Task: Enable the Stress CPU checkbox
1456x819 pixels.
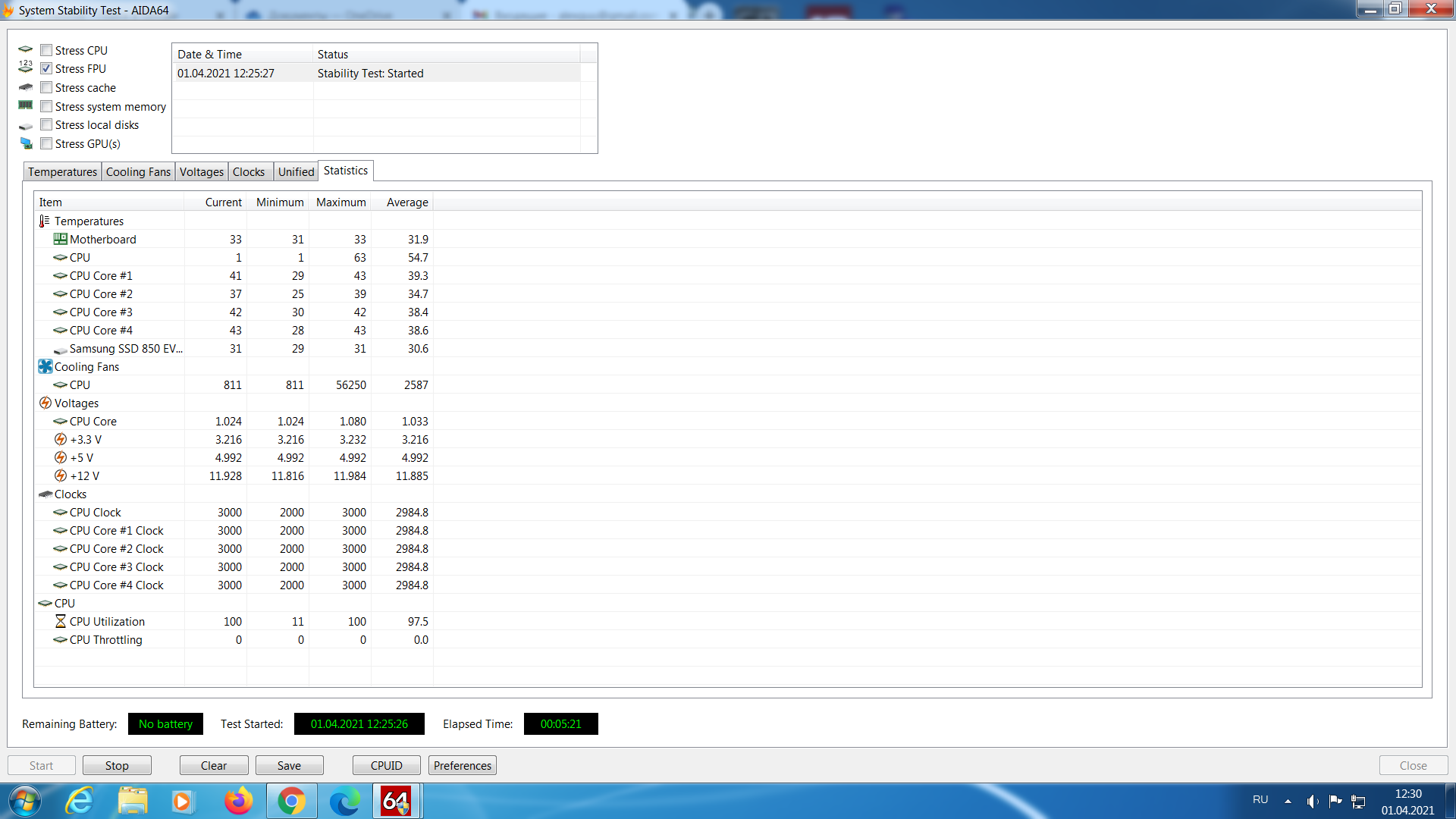Action: [x=47, y=50]
